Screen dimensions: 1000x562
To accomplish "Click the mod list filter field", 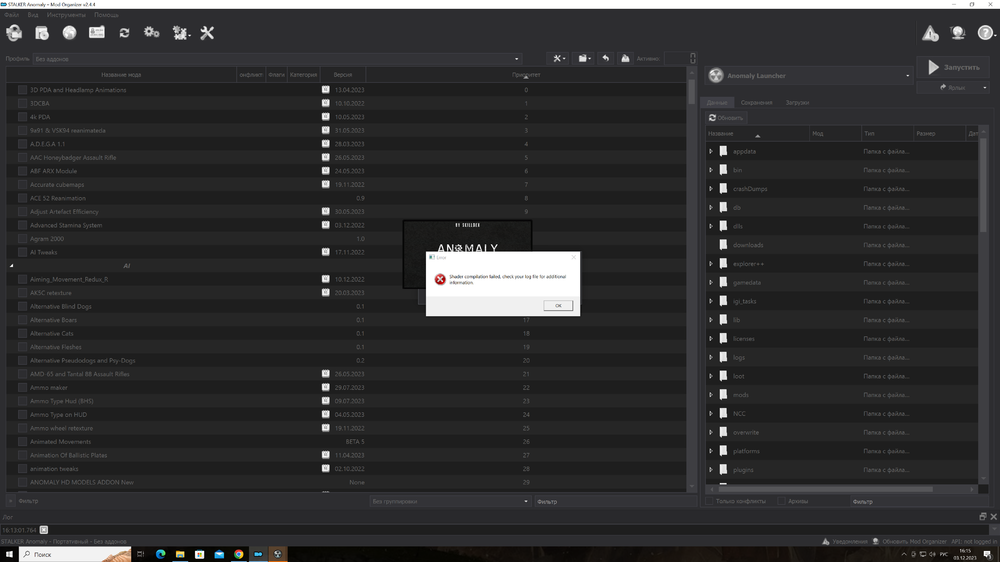I will [616, 501].
